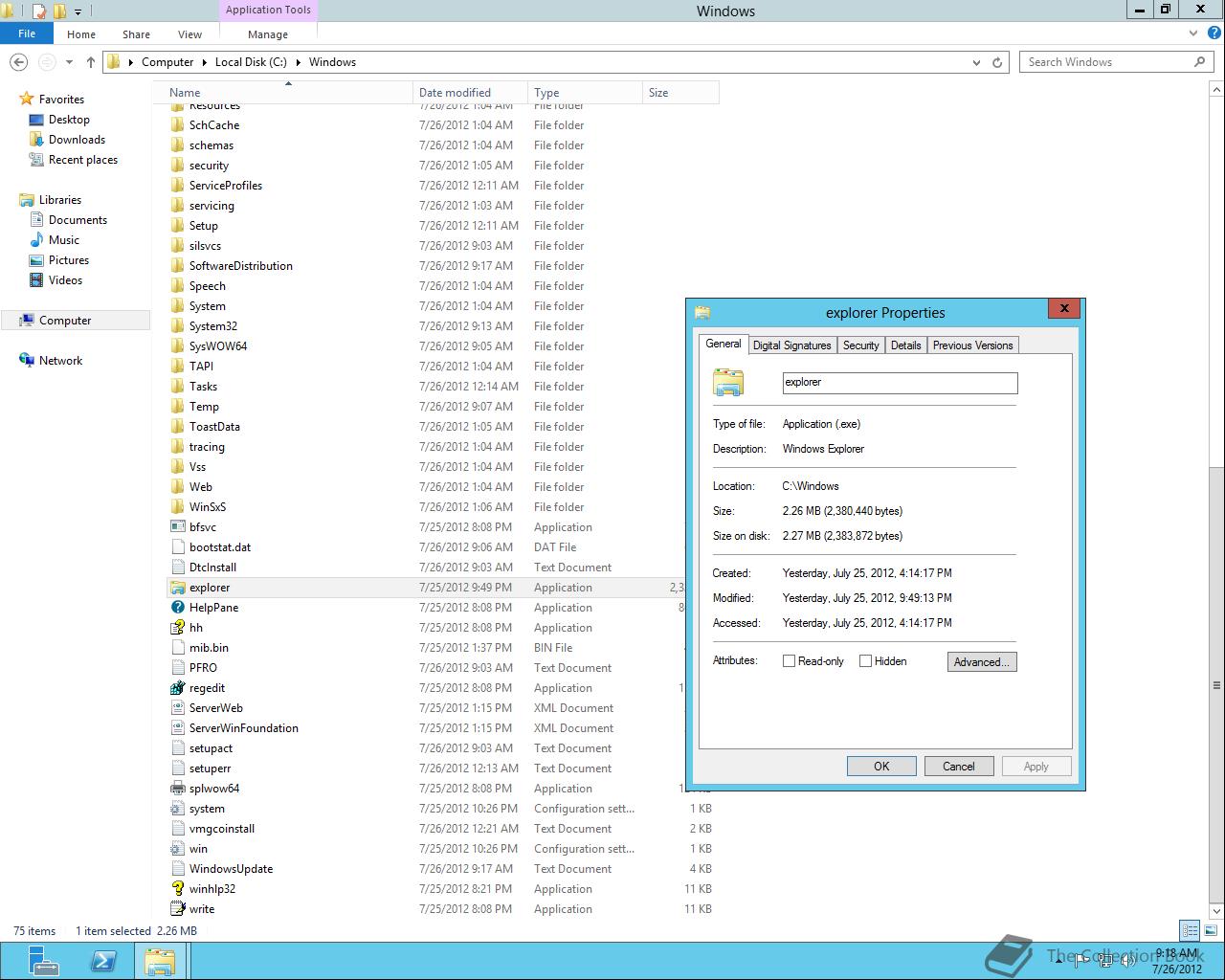Open the File ribbon tab
1225x980 pixels.
[x=27, y=33]
